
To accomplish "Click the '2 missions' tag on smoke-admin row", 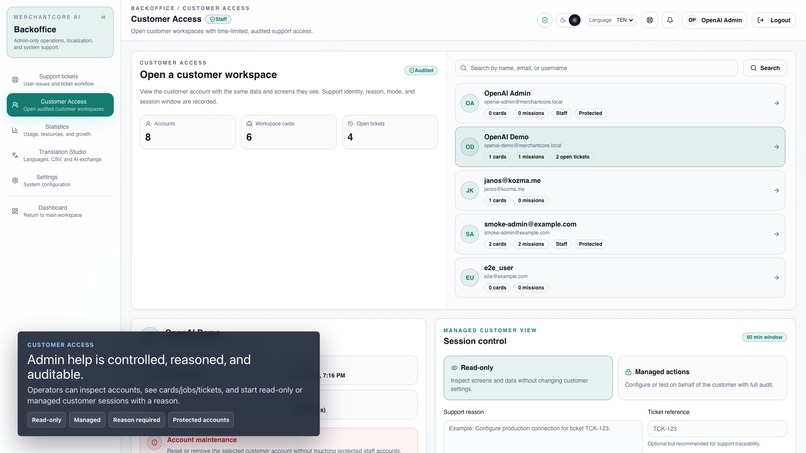I will (x=530, y=244).
